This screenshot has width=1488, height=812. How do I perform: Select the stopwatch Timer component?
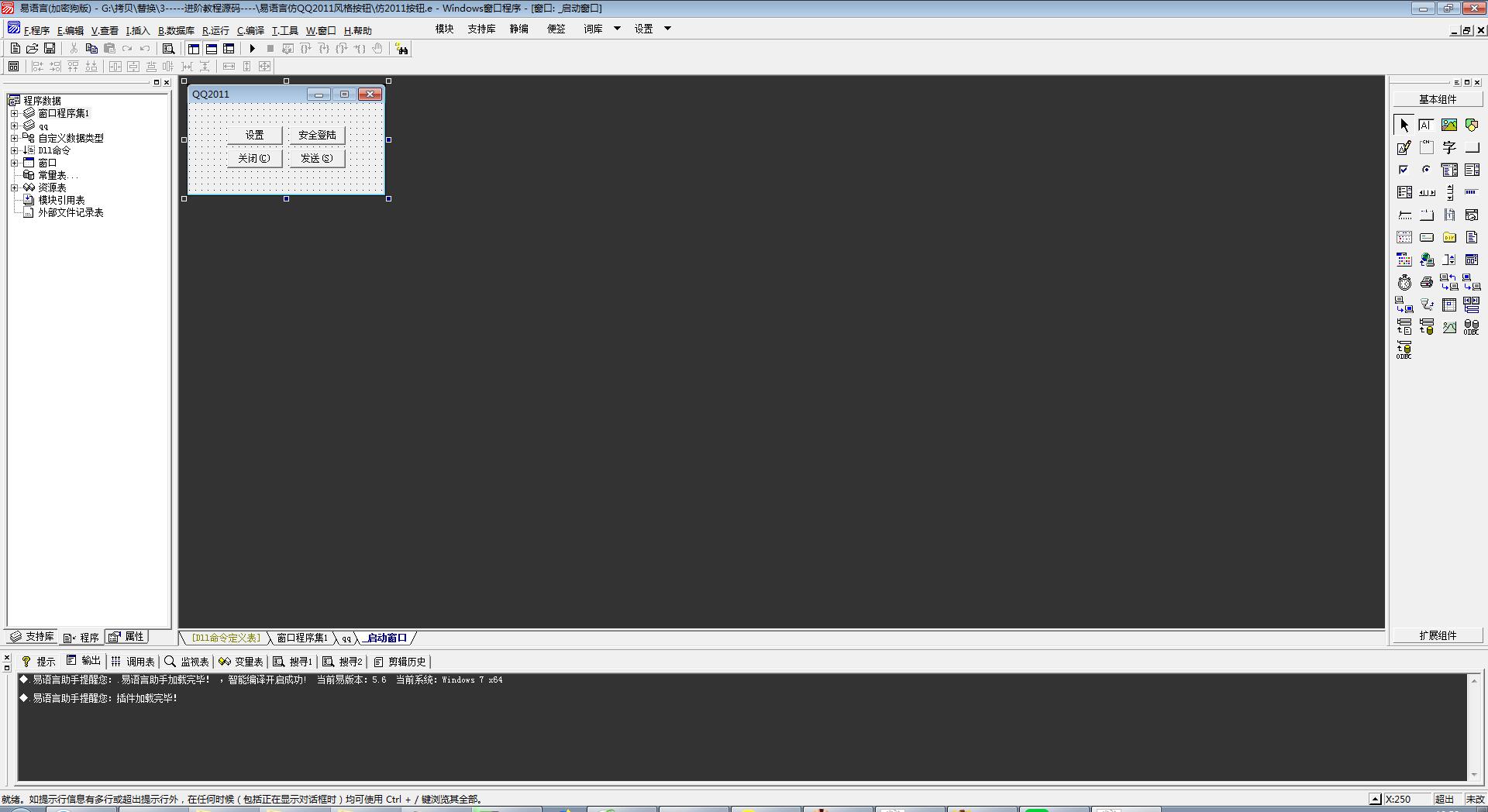(1404, 283)
